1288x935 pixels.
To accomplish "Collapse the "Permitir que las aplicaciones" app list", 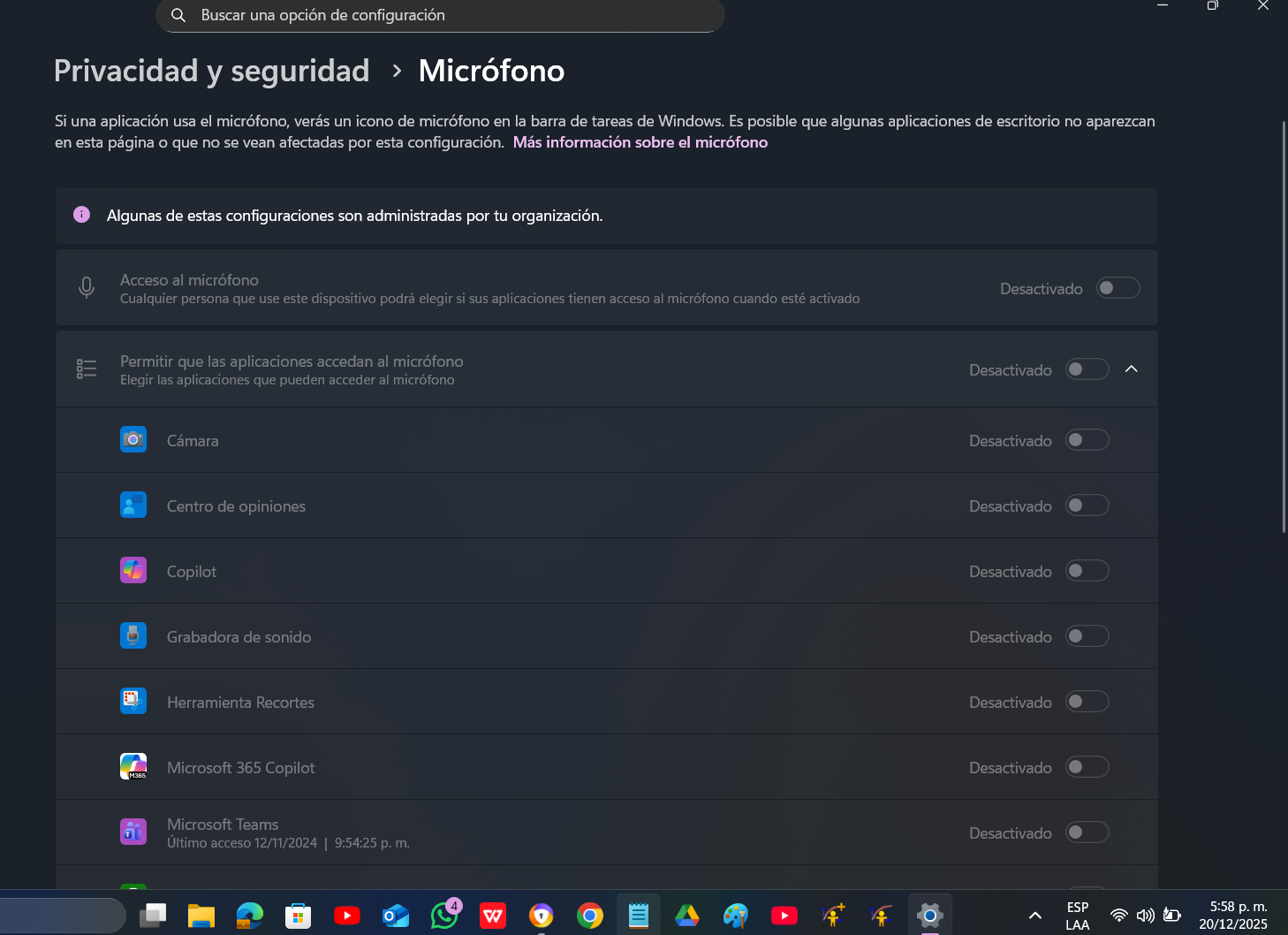I will tap(1132, 369).
